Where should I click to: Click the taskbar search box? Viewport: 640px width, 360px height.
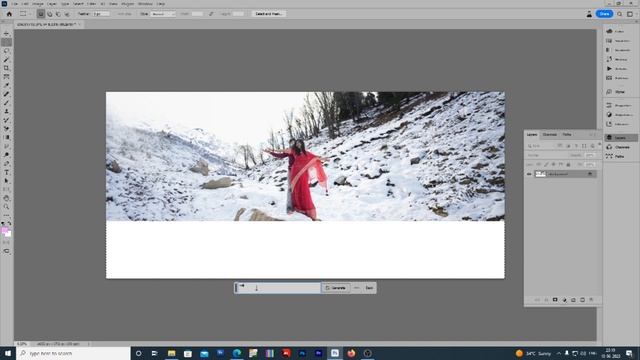click(x=73, y=353)
